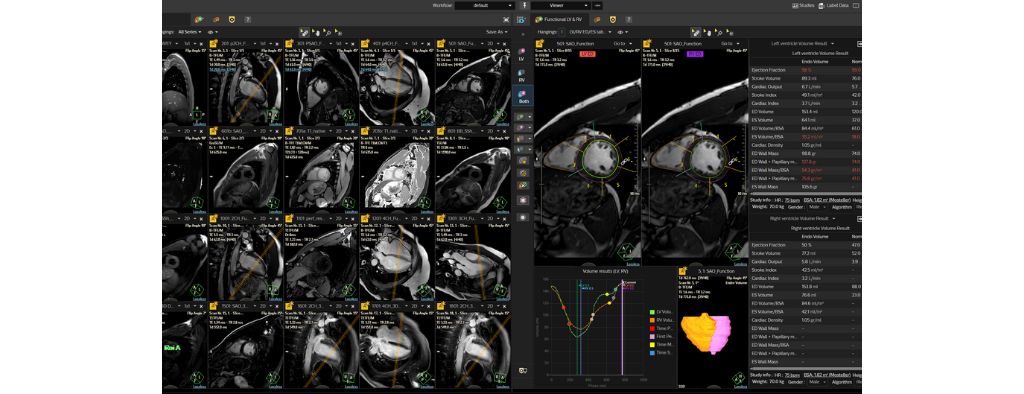Screen dimensions: 1024x394
Task: Click the maximize viewer icon in left panel
Action: [x=506, y=20]
